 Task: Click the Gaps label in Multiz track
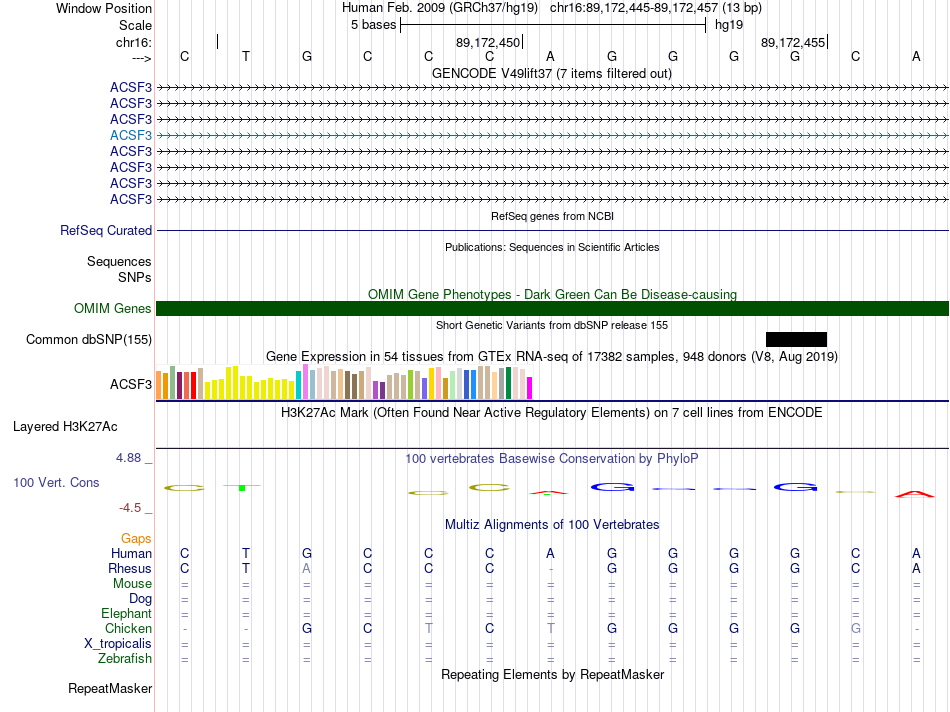[136, 538]
